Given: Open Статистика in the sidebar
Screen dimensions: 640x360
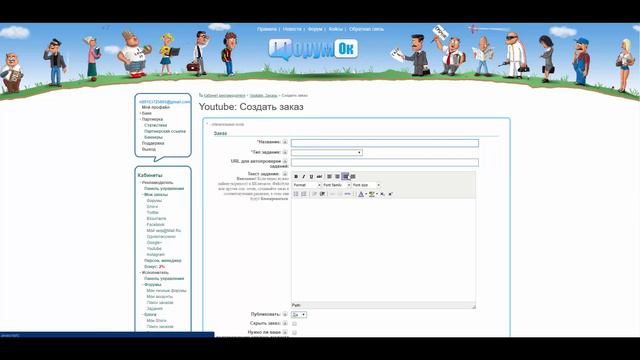Looking at the screenshot, I should [156, 125].
